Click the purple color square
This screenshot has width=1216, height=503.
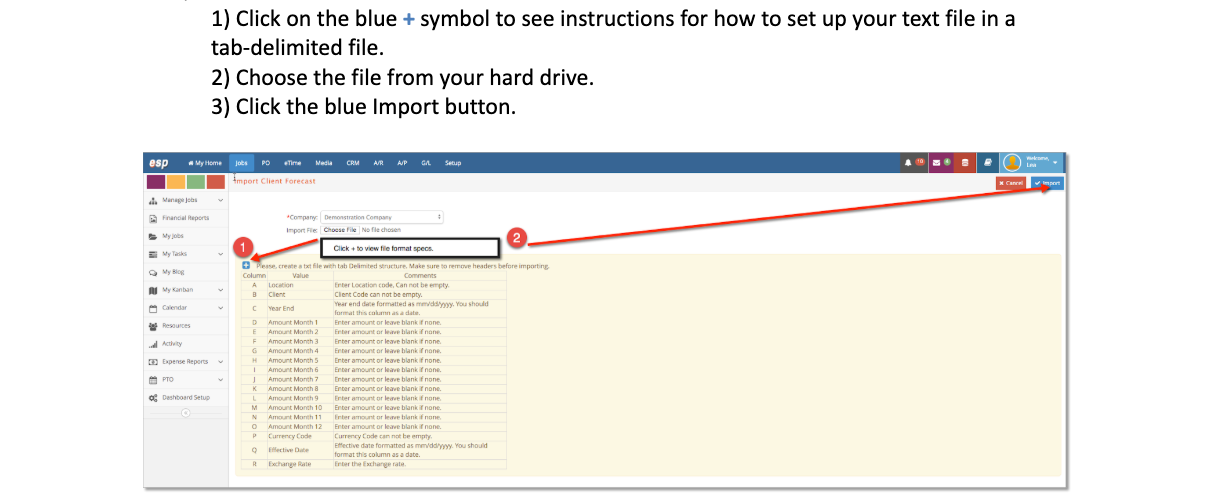coord(156,182)
